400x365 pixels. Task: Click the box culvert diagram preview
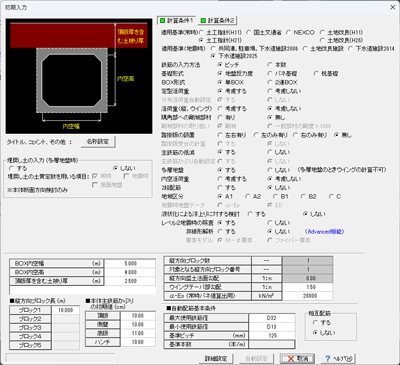point(79,76)
